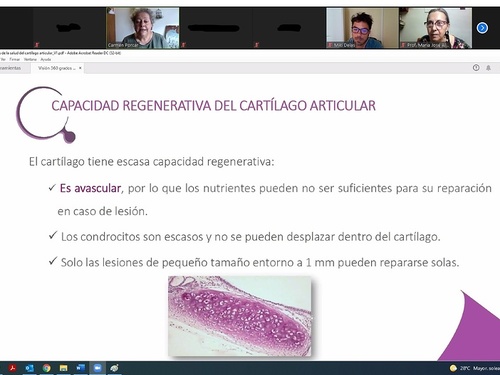Open the Ventana menu
This screenshot has height=375, width=500.
(30, 59)
